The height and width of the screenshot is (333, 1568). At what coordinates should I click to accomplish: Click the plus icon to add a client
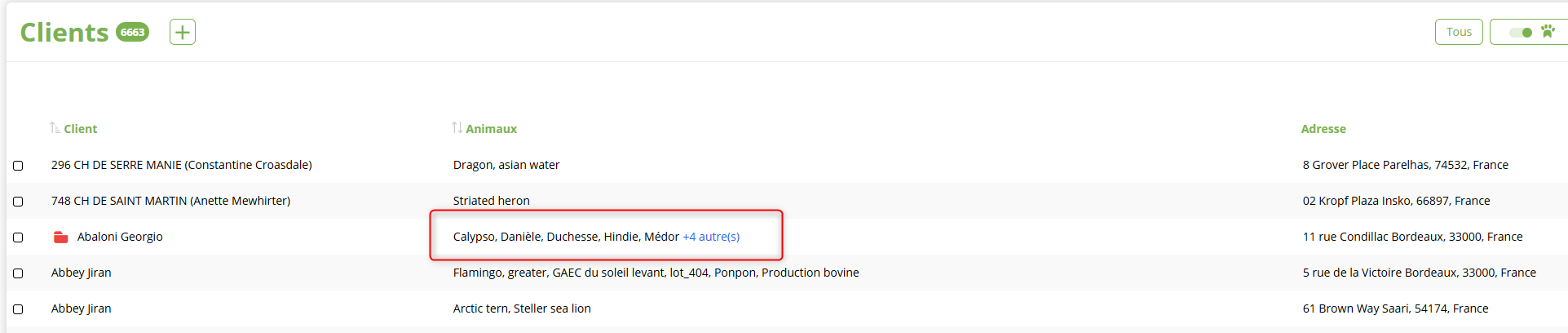[x=183, y=33]
